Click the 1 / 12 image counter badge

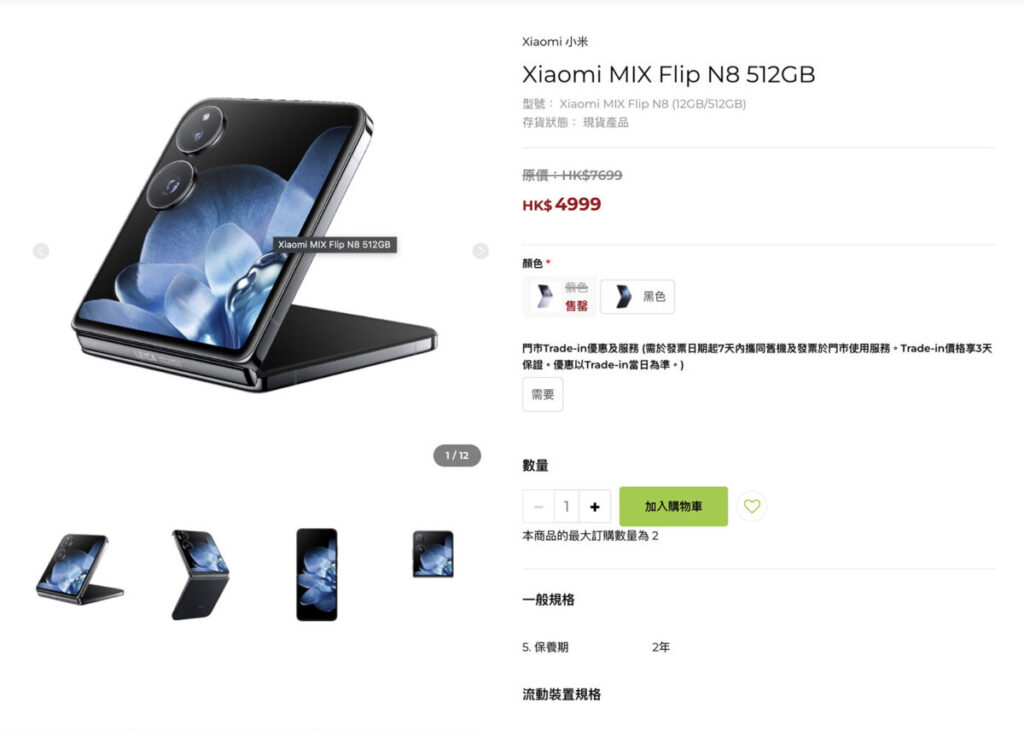pyautogui.click(x=457, y=455)
